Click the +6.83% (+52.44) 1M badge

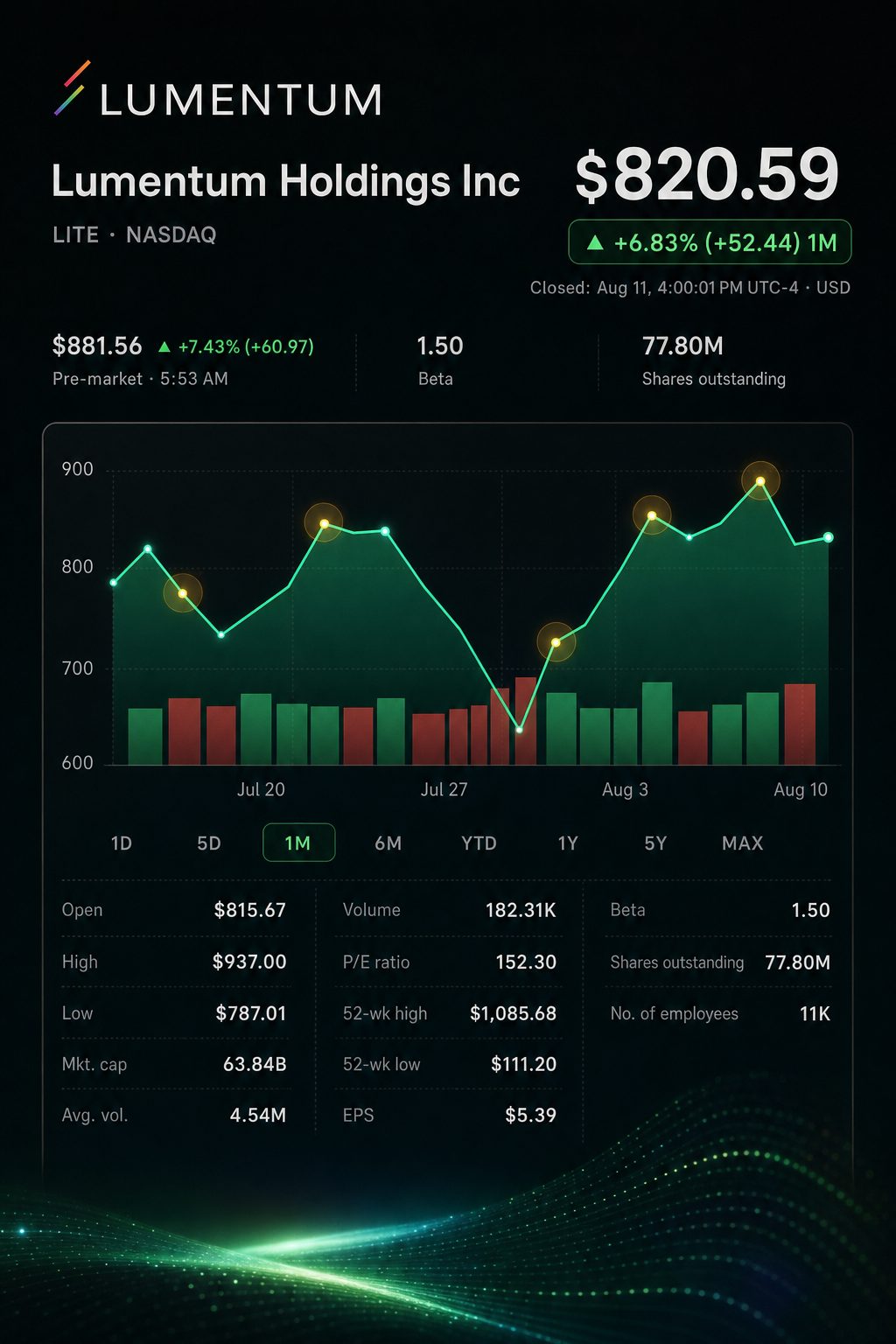coord(710,242)
